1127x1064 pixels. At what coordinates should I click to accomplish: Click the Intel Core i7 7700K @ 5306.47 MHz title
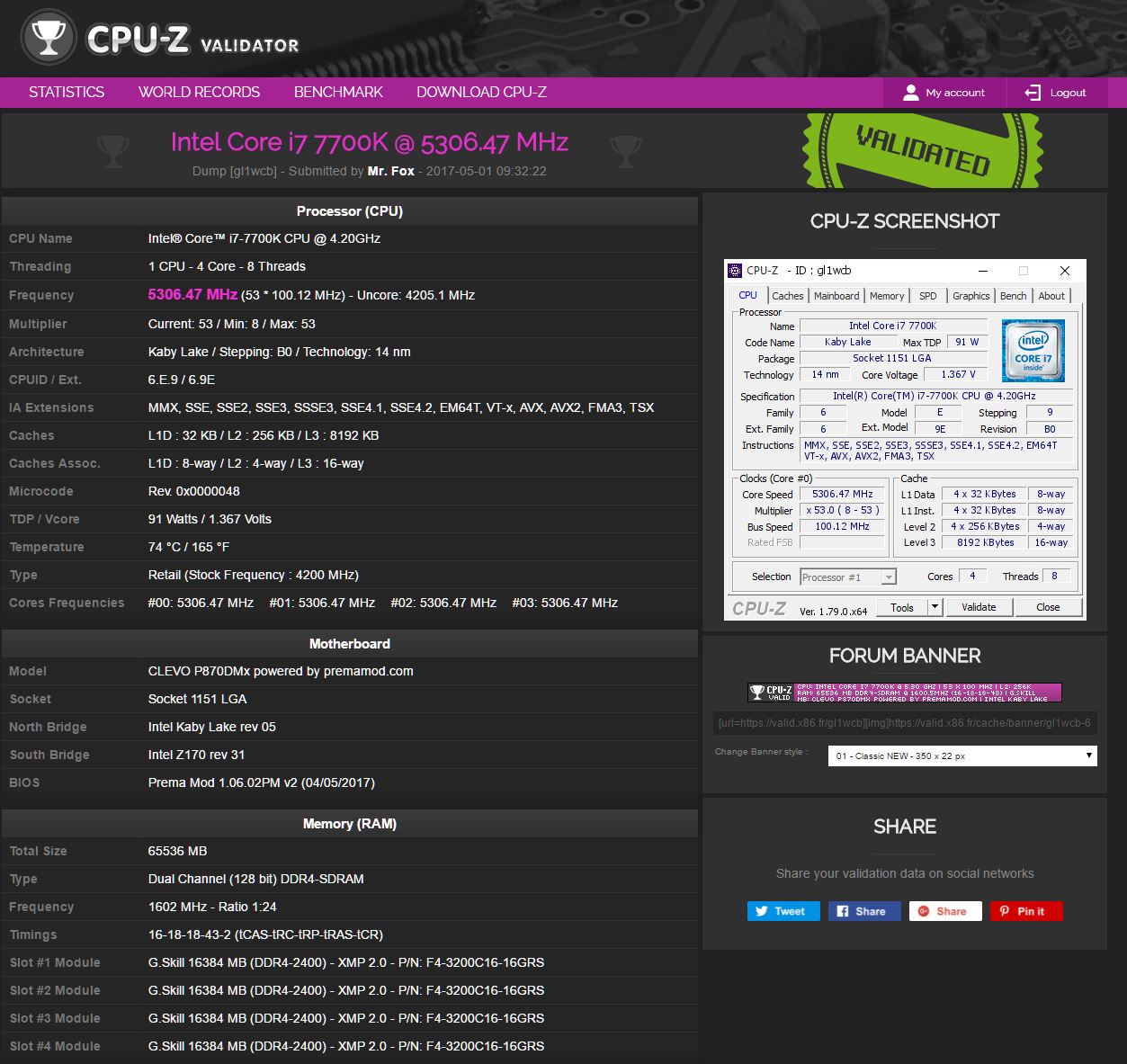(x=370, y=142)
